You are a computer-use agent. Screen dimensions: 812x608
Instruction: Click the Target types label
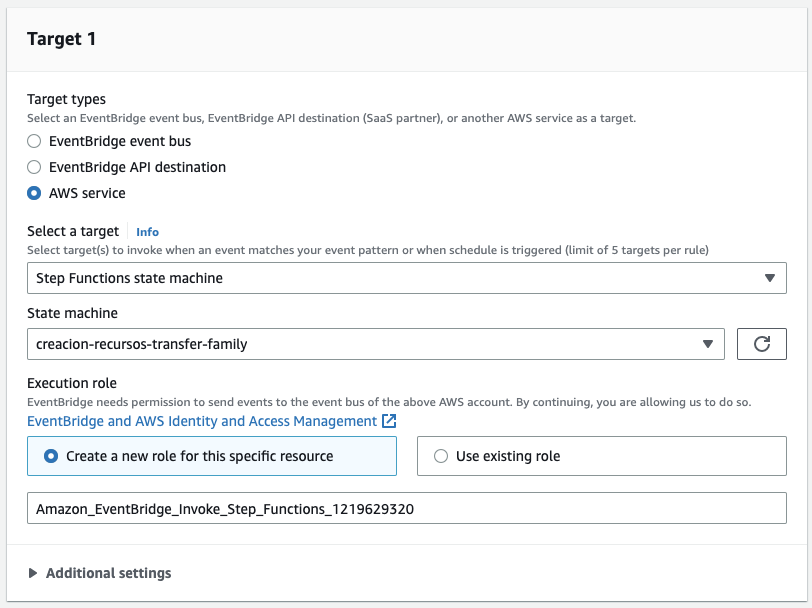[66, 99]
